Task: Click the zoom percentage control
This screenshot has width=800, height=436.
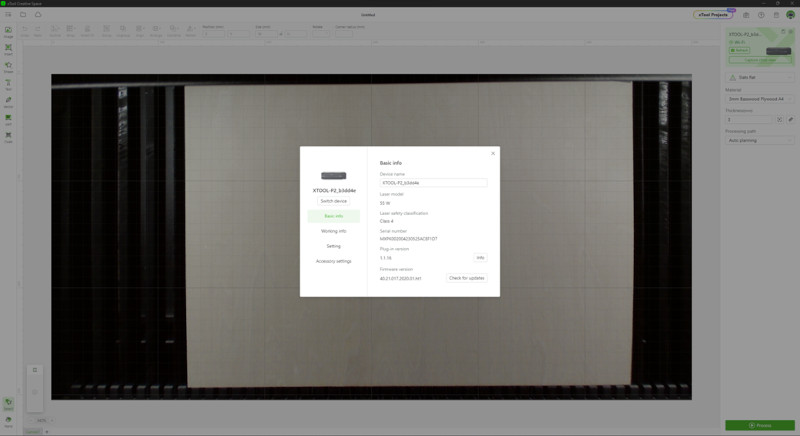Action: click(x=41, y=421)
